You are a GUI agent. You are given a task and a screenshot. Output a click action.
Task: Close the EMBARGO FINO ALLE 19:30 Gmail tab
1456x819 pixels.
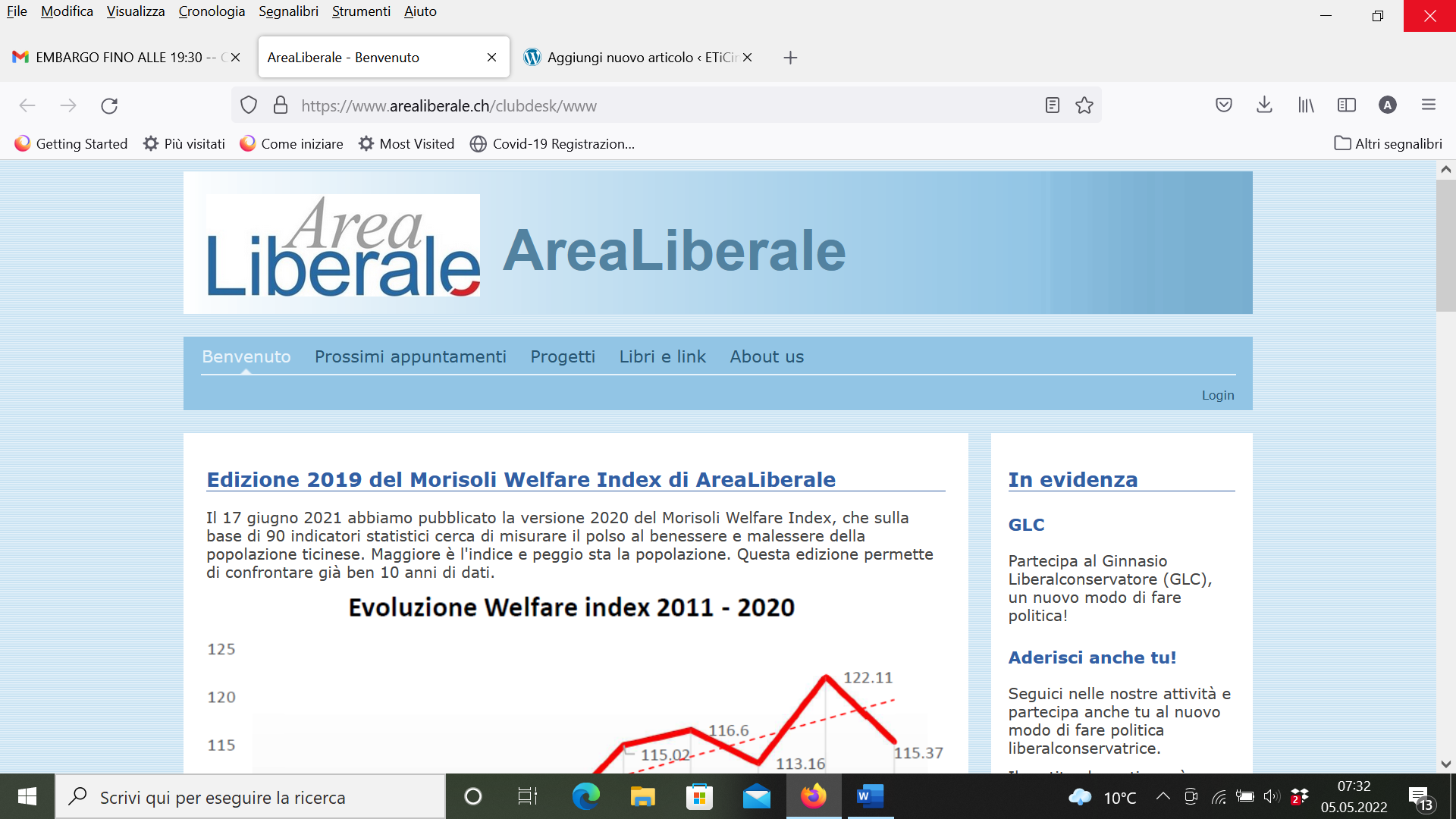(x=235, y=58)
